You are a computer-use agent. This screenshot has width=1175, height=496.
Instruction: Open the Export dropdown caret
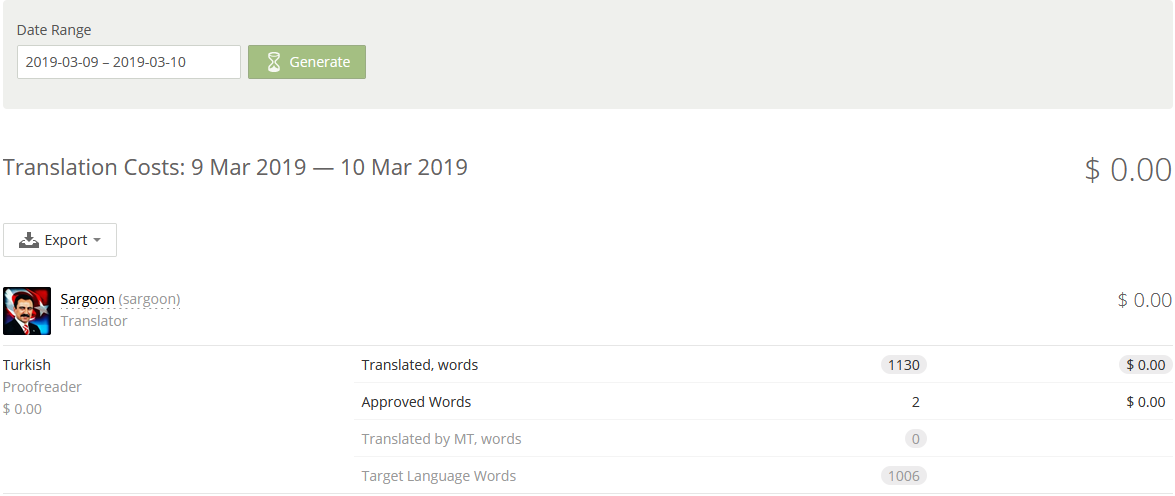click(x=97, y=240)
